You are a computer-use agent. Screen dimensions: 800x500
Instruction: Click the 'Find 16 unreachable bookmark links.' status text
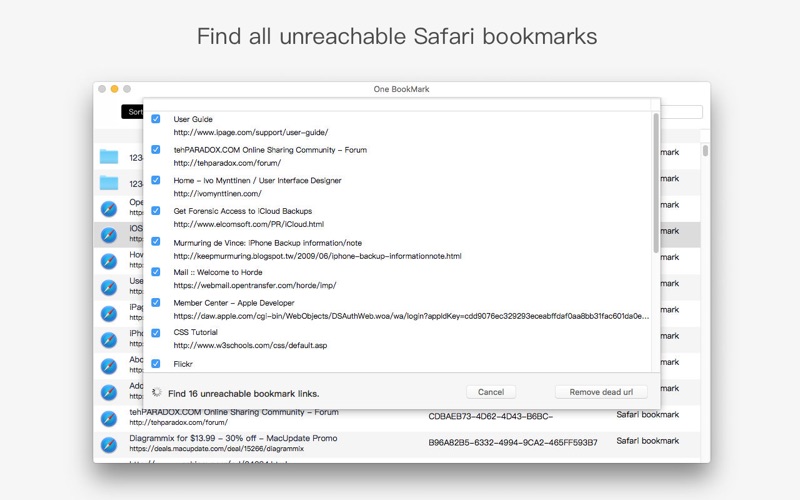tap(243, 393)
